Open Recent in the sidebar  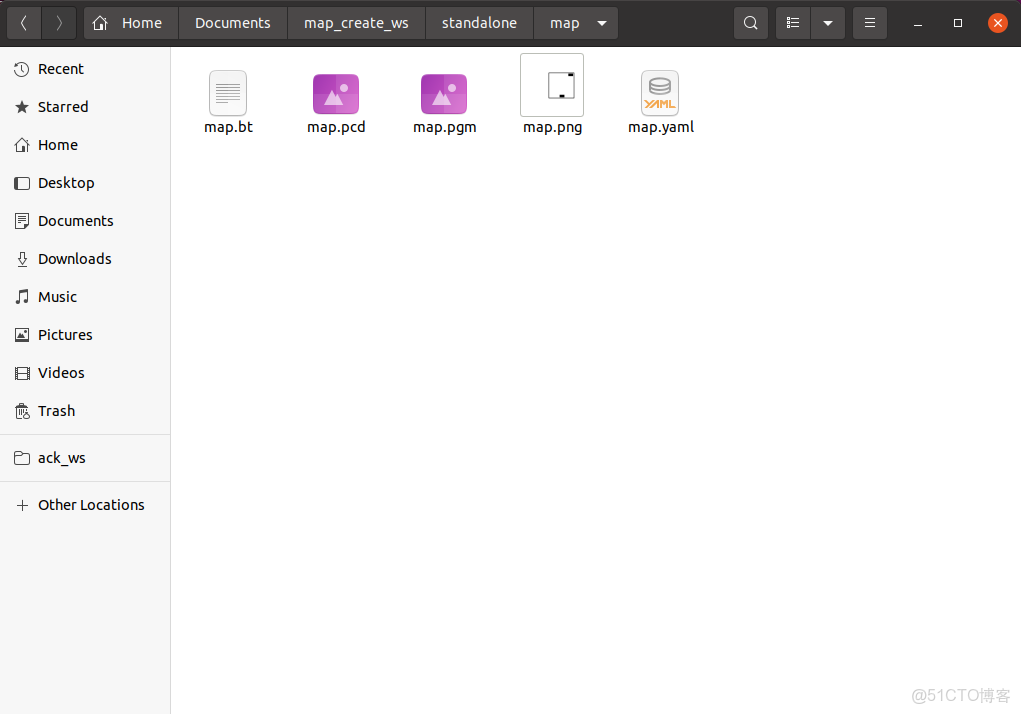[85, 69]
